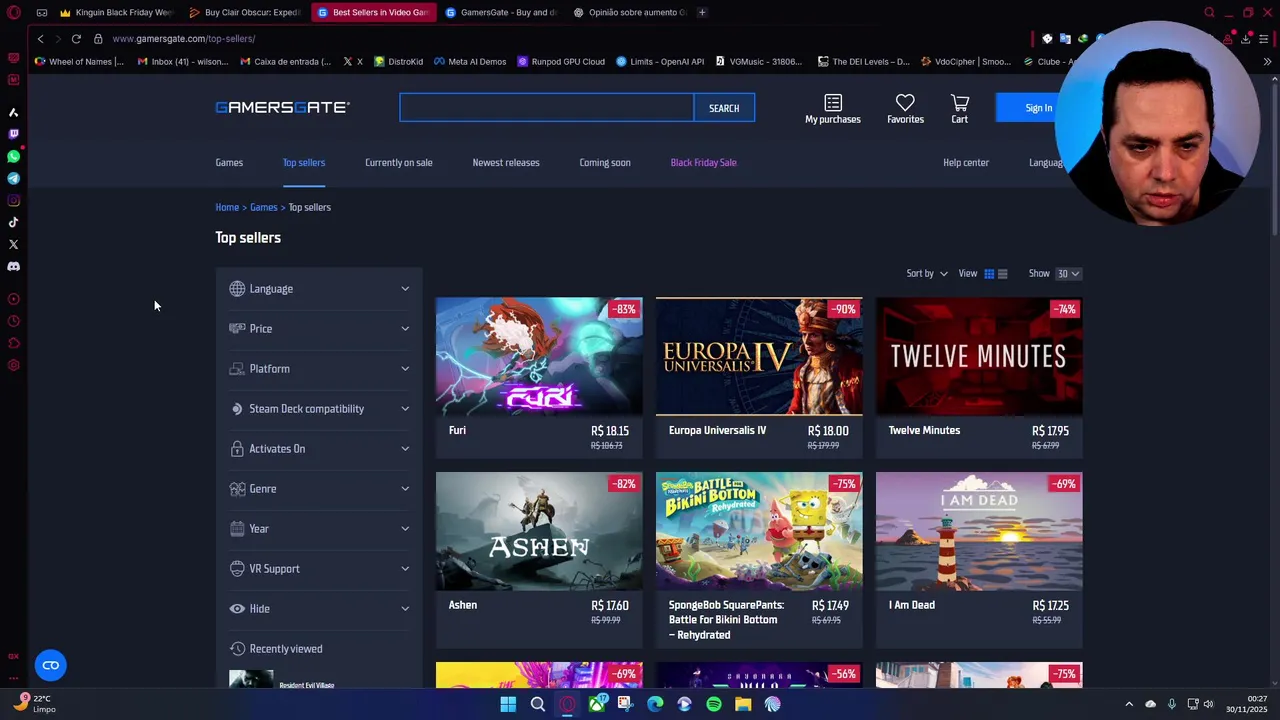
Task: Open Coming soon menu item
Action: [605, 163]
